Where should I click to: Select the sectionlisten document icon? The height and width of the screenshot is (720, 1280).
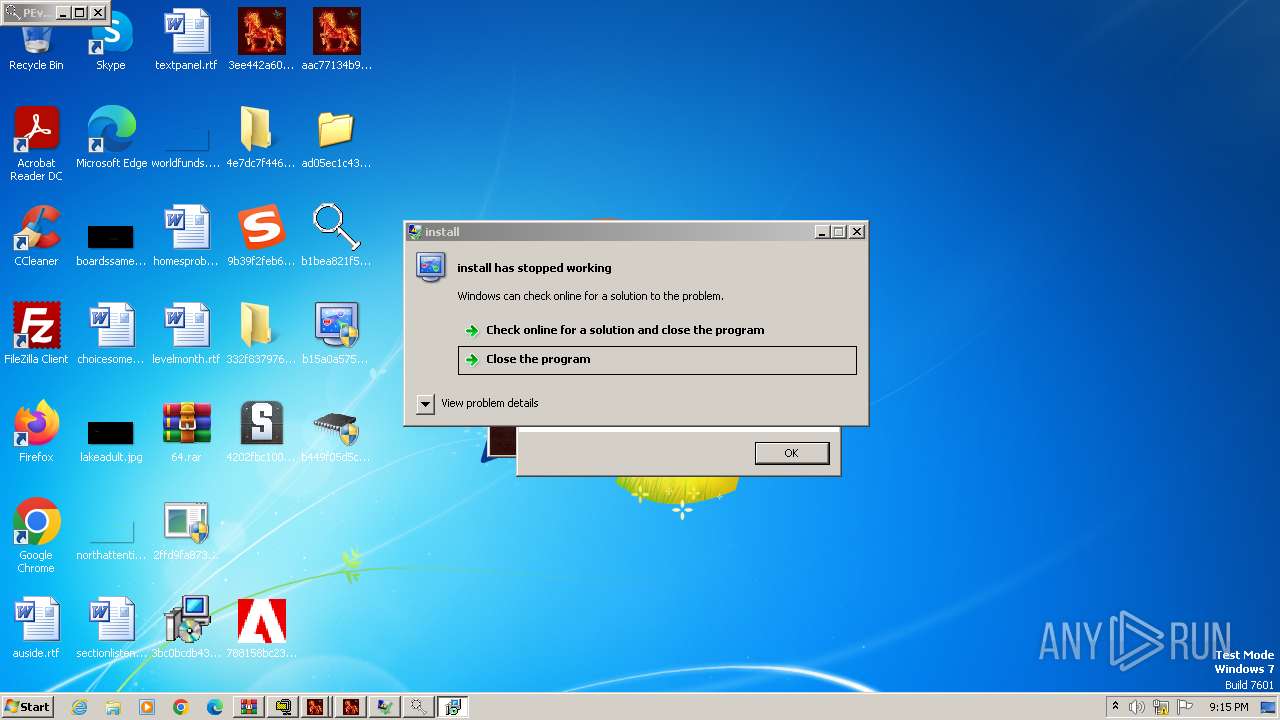click(x=111, y=628)
